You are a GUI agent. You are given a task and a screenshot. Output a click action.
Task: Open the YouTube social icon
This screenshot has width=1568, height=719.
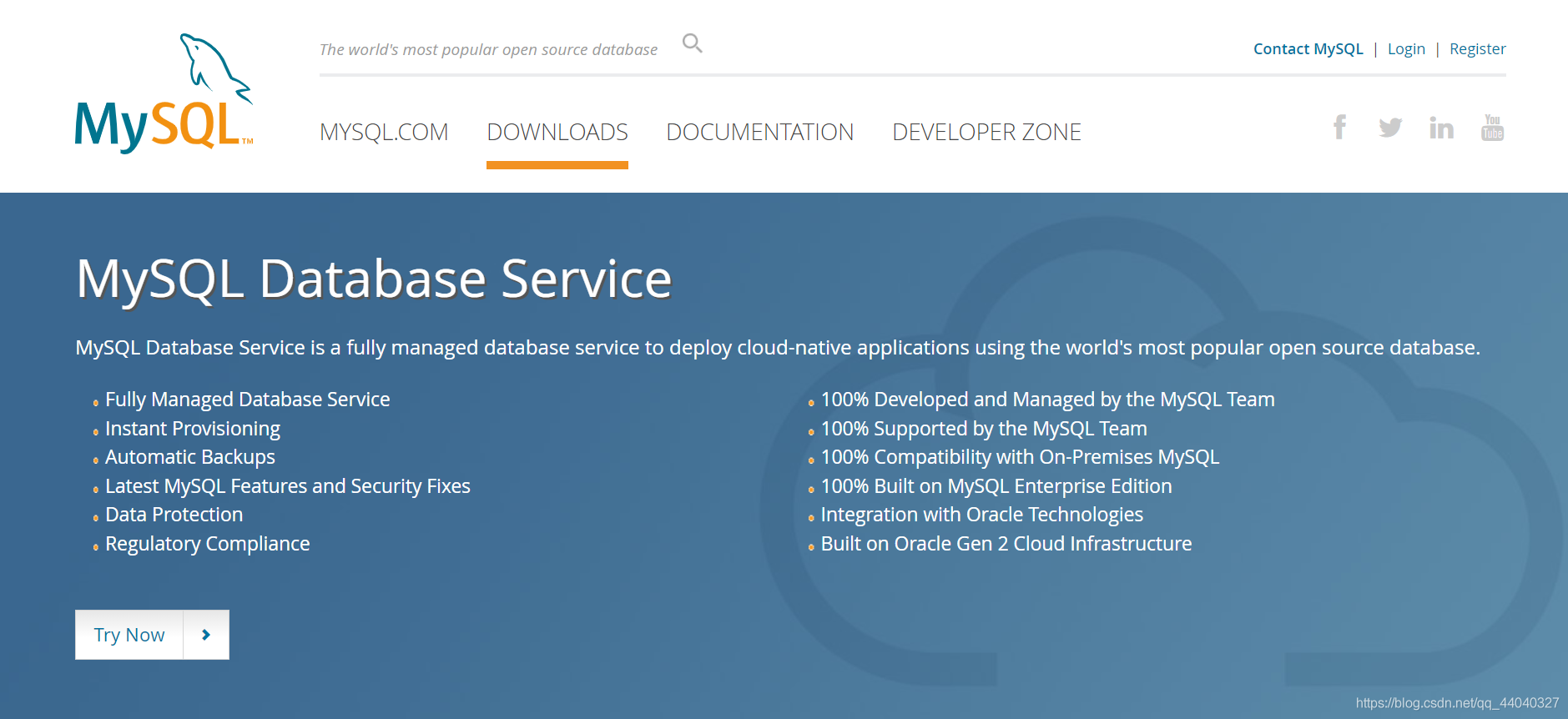[1492, 128]
